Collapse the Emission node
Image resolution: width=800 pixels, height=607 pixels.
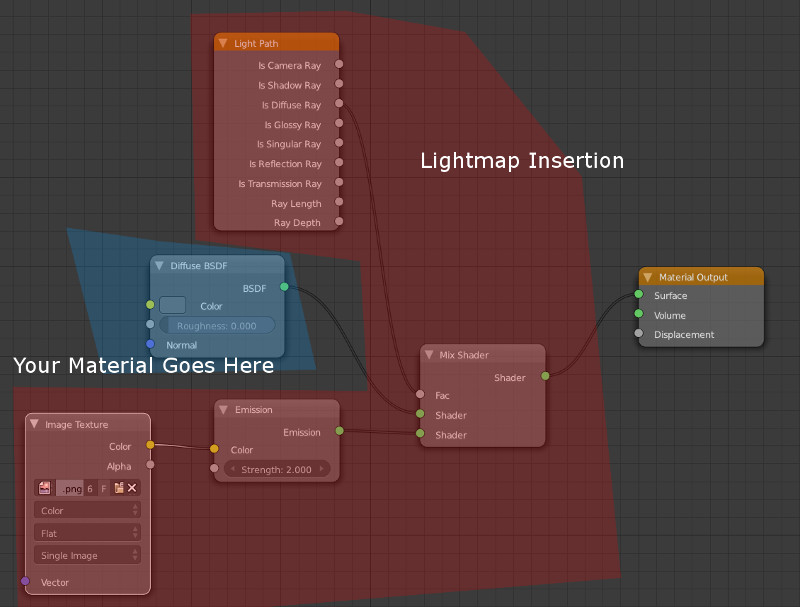tap(223, 410)
